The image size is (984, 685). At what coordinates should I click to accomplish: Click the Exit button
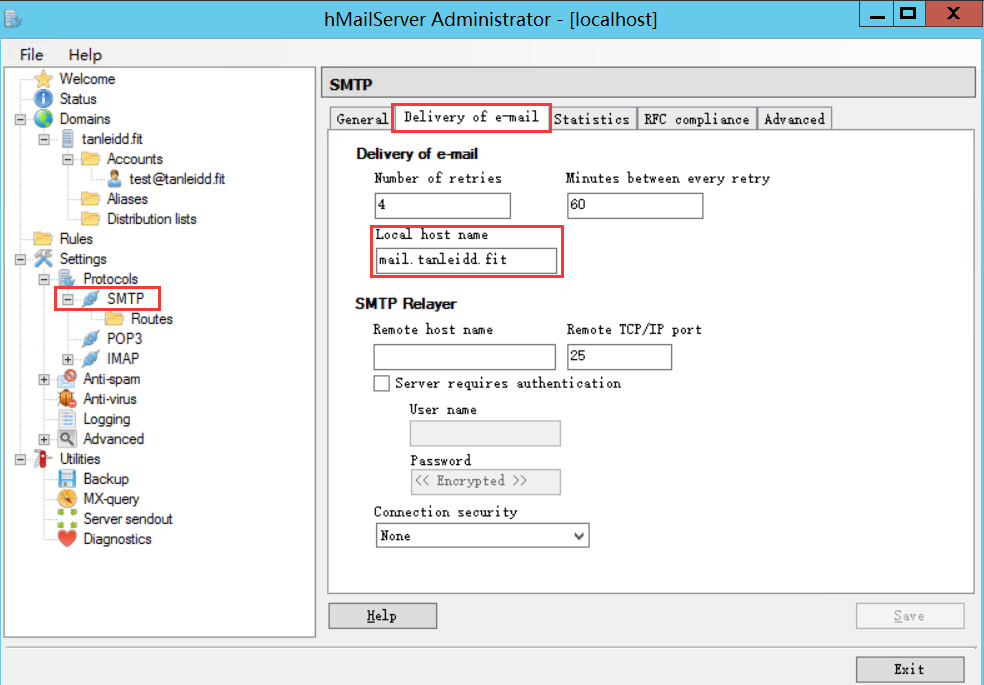click(x=909, y=669)
